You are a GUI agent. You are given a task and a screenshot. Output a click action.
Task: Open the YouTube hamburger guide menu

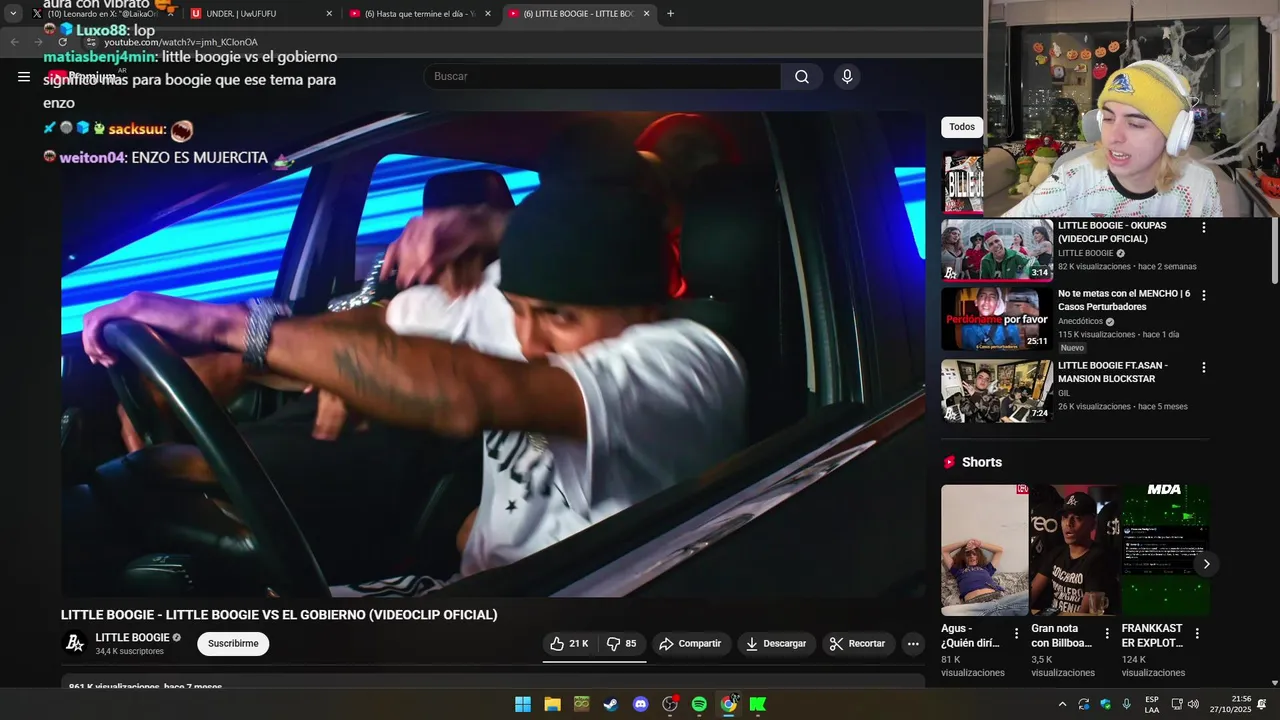coord(24,76)
